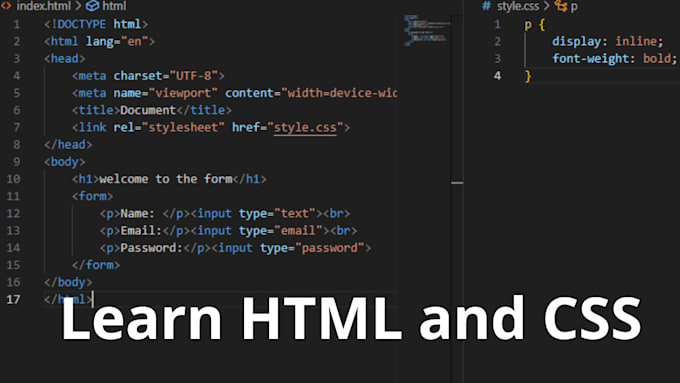Click the "password" type value on line 14
Screen dimensions: 680x383
[329, 248]
